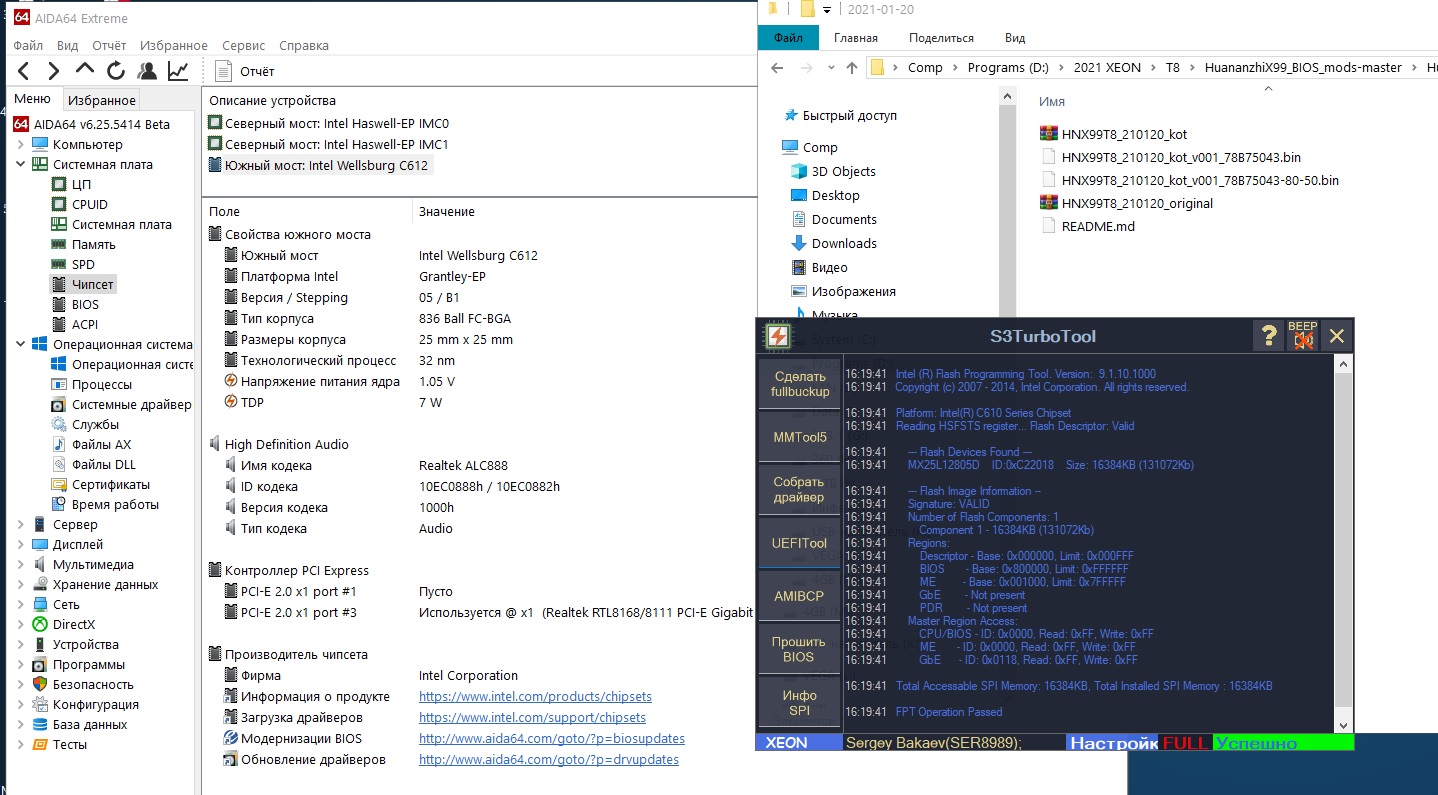Image resolution: width=1438 pixels, height=795 pixels.
Task: Open the intel.com/products/chipsets link
Action: coord(535,696)
